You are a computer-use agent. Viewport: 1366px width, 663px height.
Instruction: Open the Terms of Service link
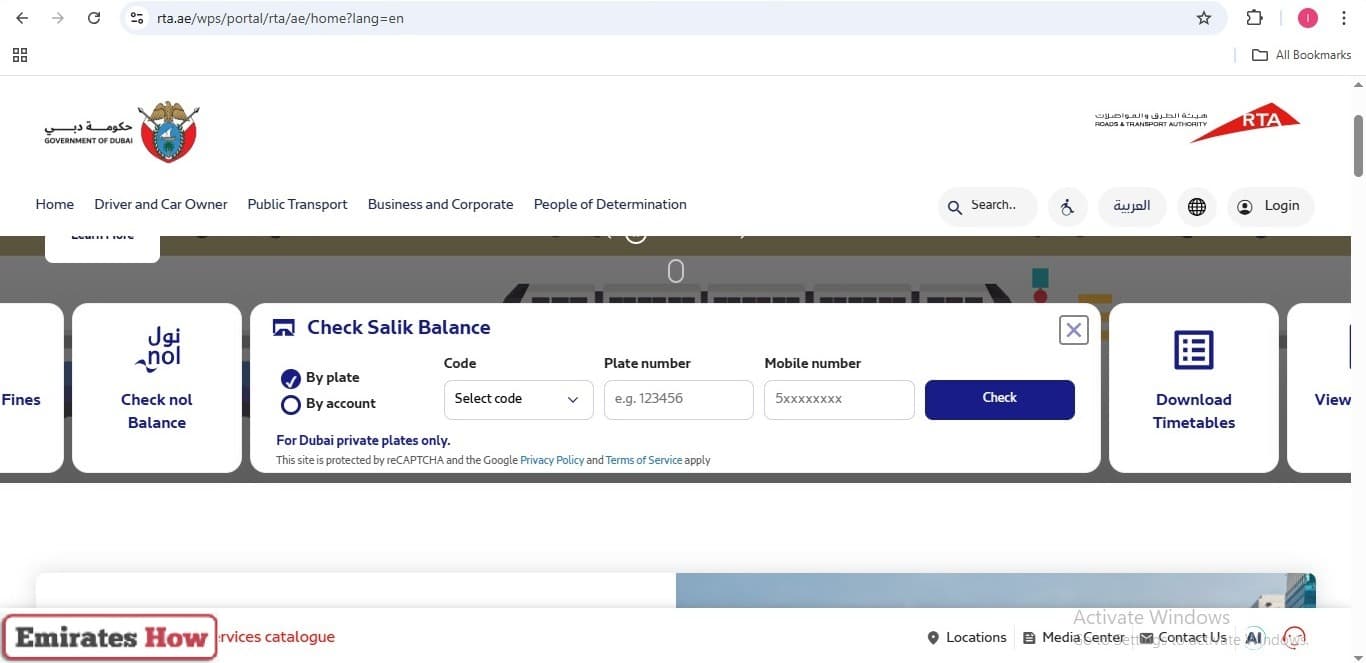644,460
